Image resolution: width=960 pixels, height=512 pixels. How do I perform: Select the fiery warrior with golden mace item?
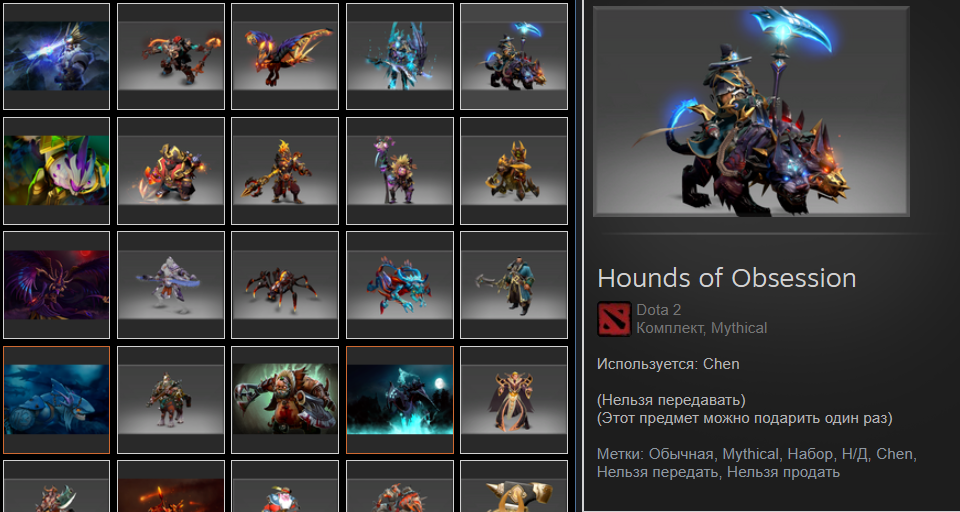click(x=285, y=171)
